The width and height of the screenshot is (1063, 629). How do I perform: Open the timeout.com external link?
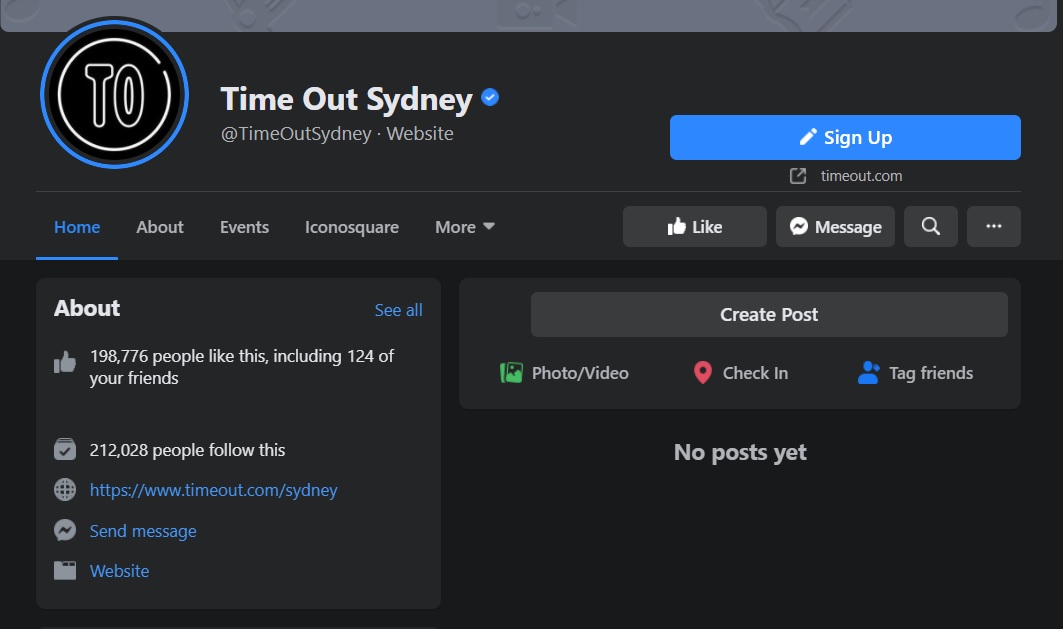click(861, 176)
